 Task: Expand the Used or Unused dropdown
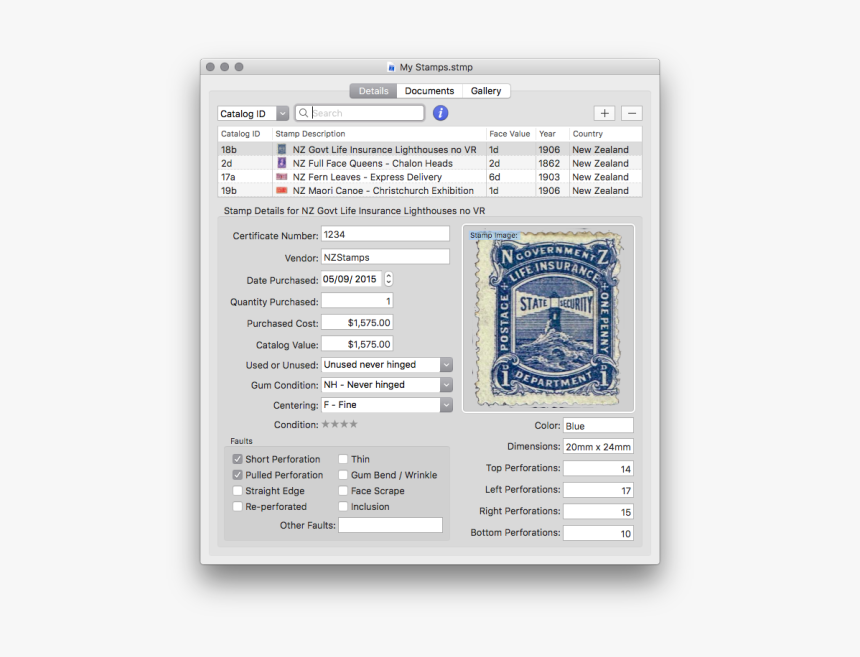click(x=446, y=365)
